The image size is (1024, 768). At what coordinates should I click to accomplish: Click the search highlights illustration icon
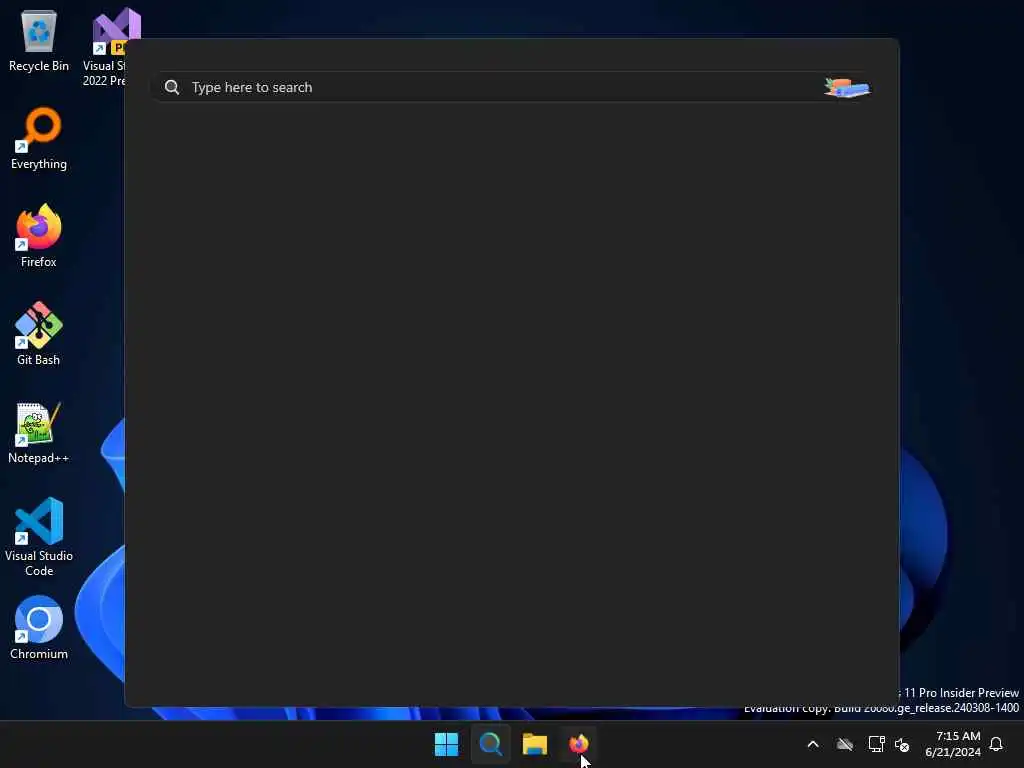point(847,88)
